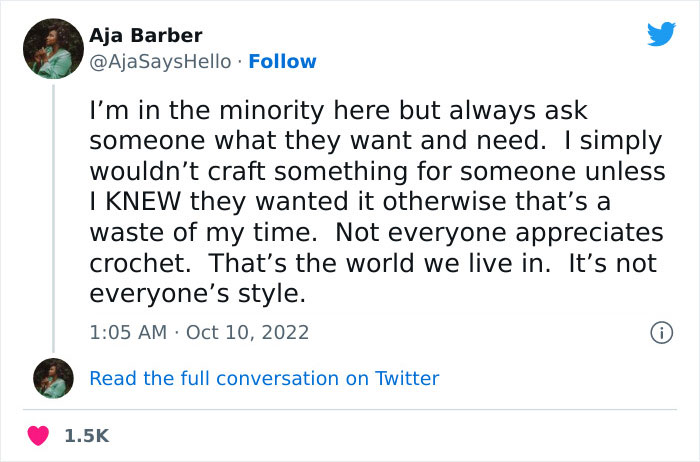Click the dot separator before Follow
Viewport: 700px width, 462px height.
(x=241, y=61)
